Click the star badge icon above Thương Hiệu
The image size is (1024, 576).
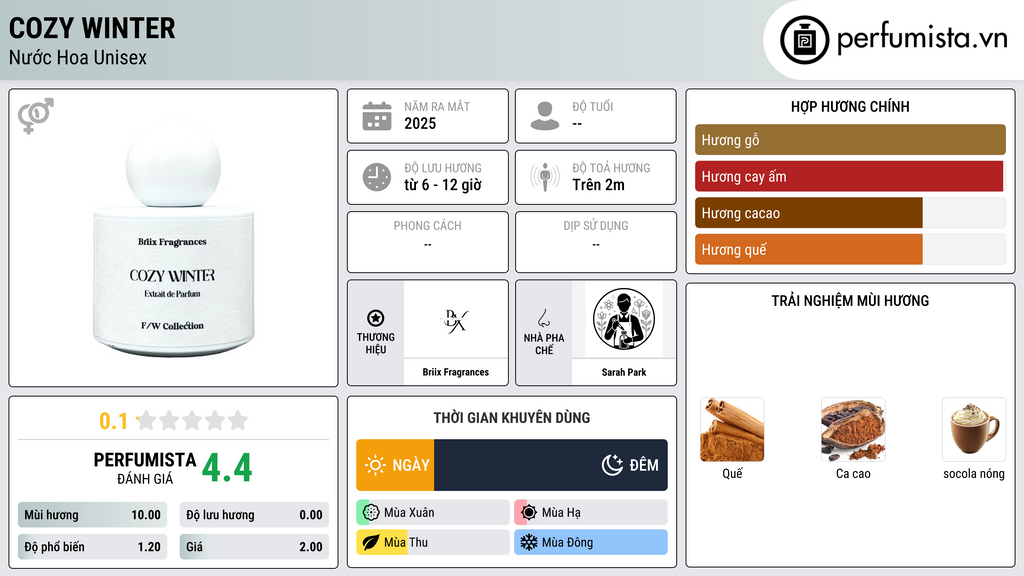(376, 318)
